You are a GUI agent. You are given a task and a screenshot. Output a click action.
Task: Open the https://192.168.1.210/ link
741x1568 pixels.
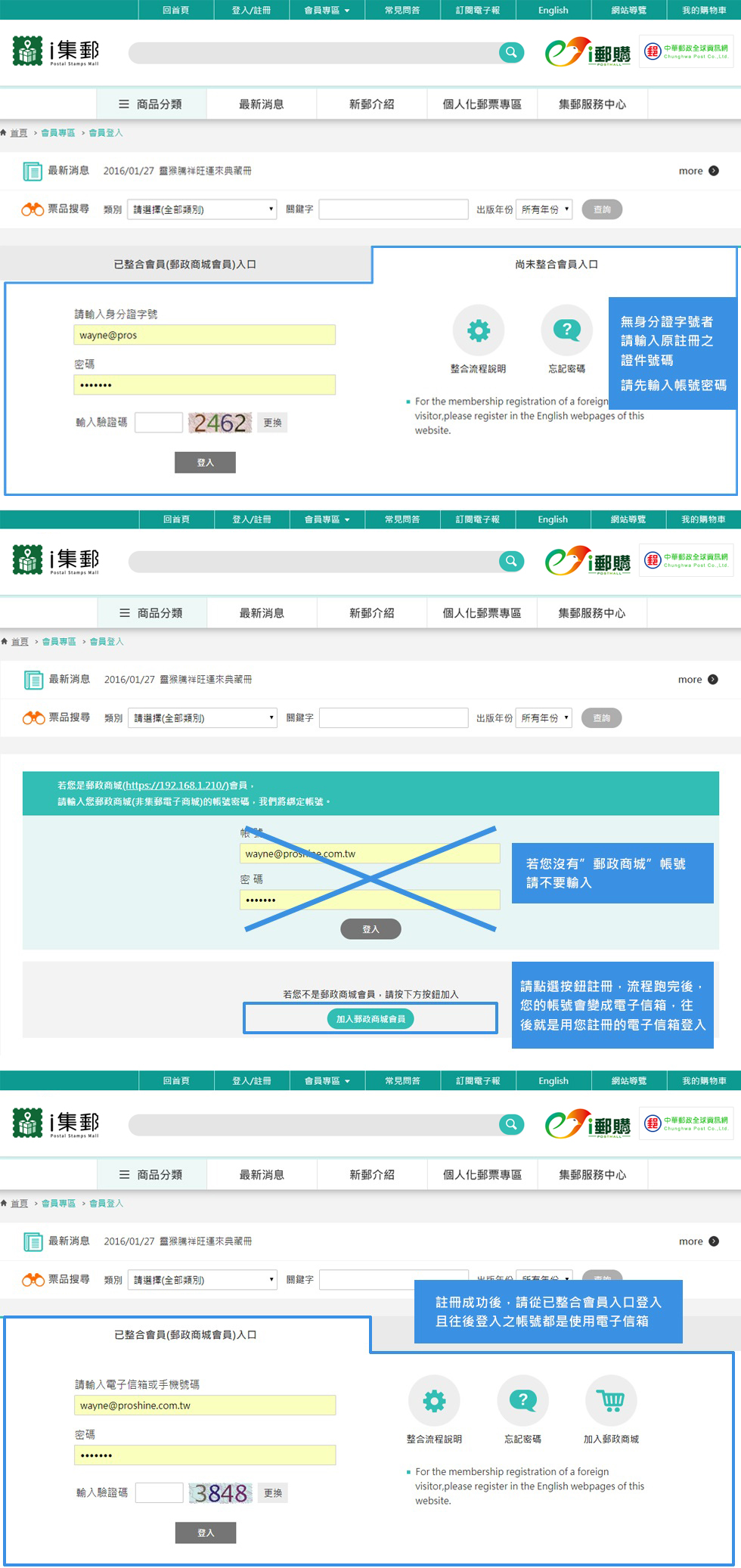coord(175,786)
